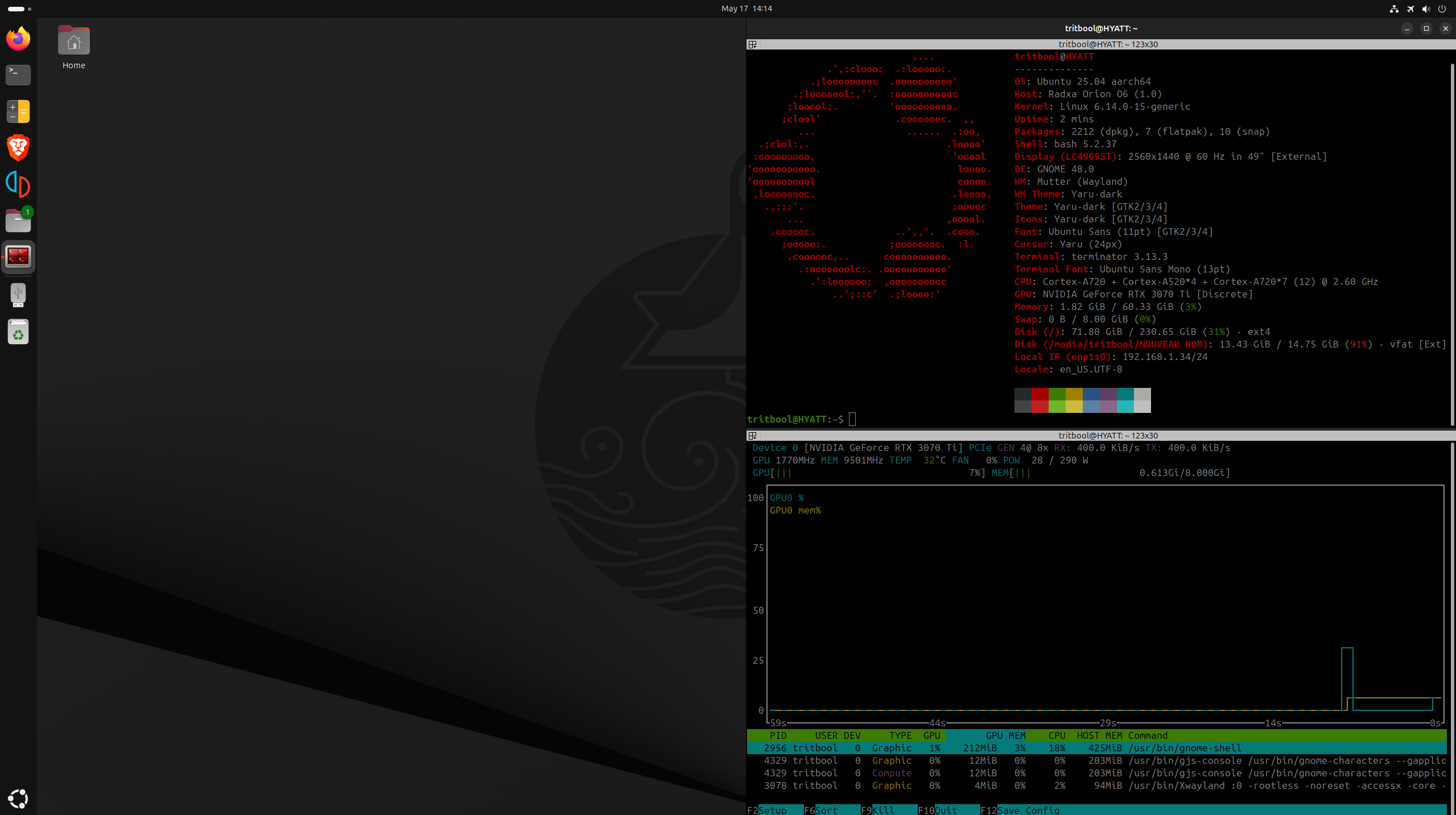
Task: Click the GPU MEM column header
Action: [x=1005, y=735]
